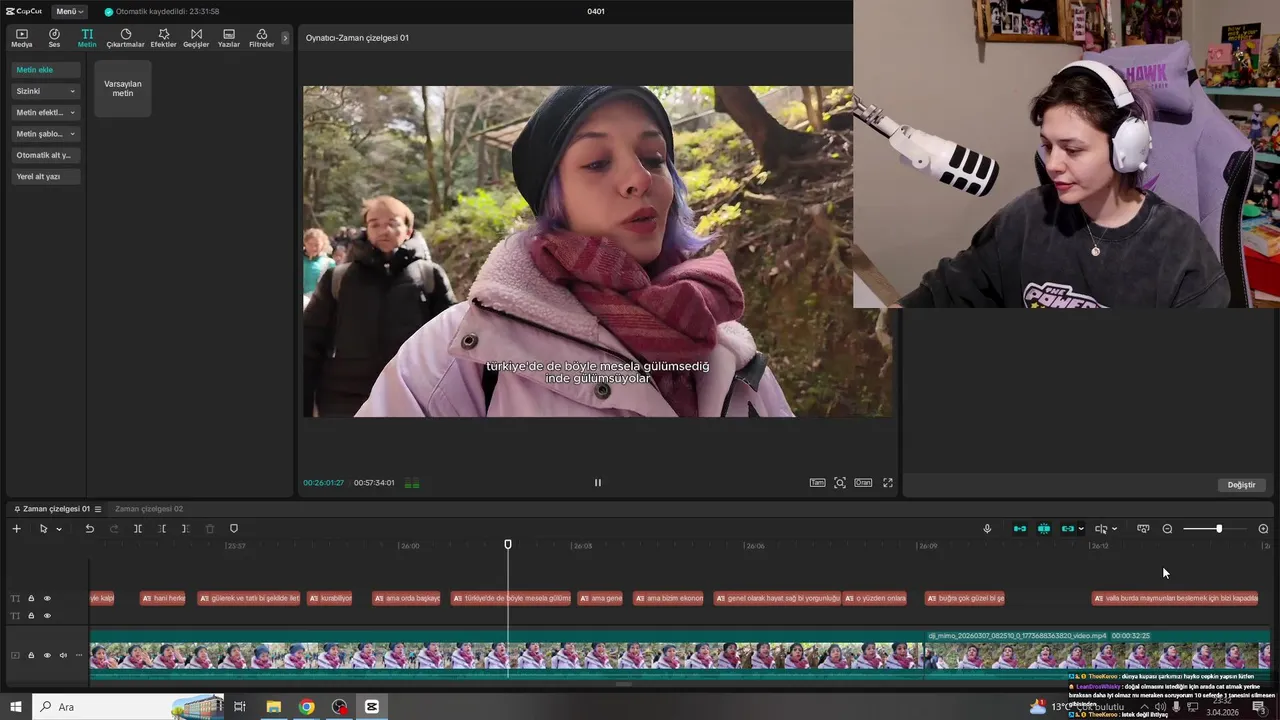
Task: Lock the main video track
Action: pos(31,655)
